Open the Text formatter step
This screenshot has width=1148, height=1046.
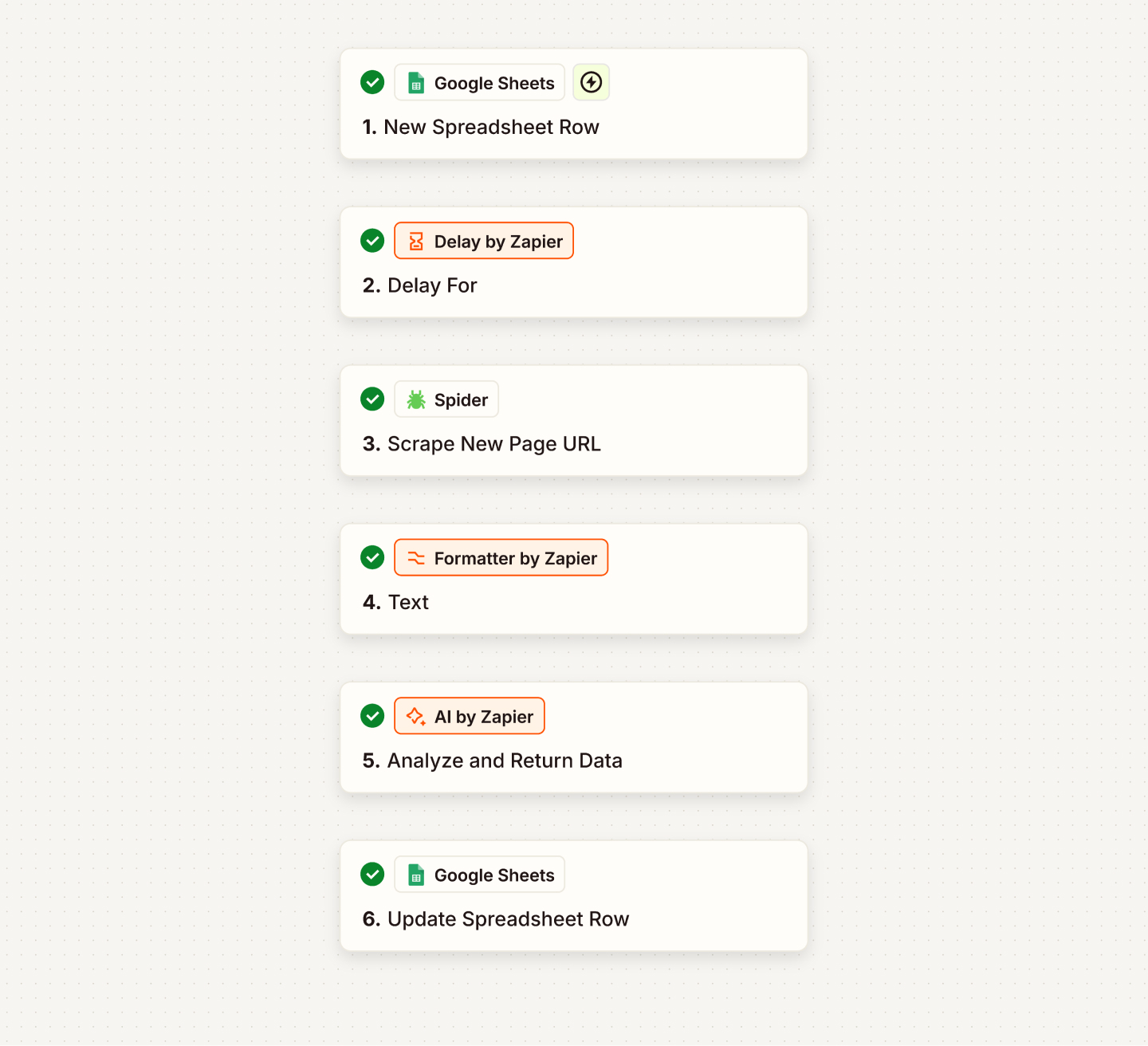[407, 603]
